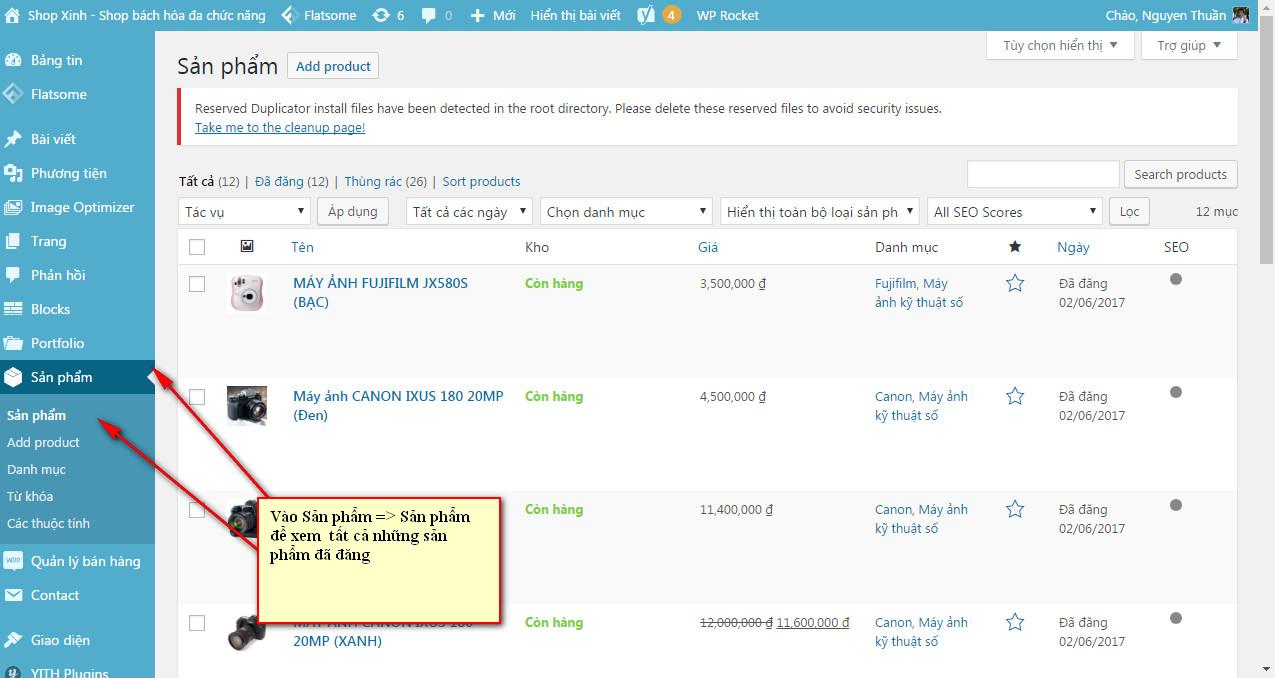The image size is (1275, 678).
Task: Open the Phương tiện media icon
Action: point(13,173)
